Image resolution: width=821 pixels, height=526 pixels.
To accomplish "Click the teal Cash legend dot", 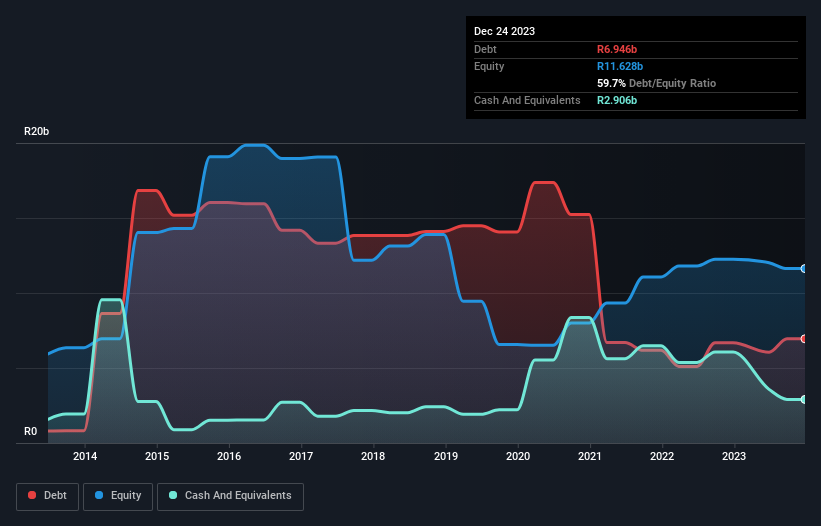I will (x=173, y=495).
